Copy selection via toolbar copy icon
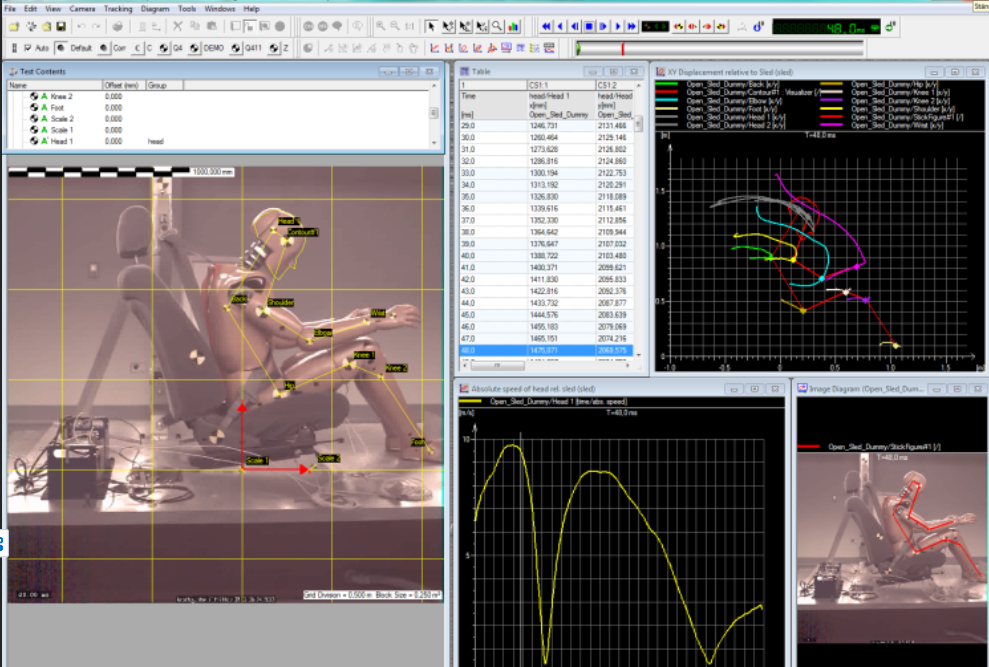Image resolution: width=989 pixels, height=667 pixels. [x=195, y=27]
